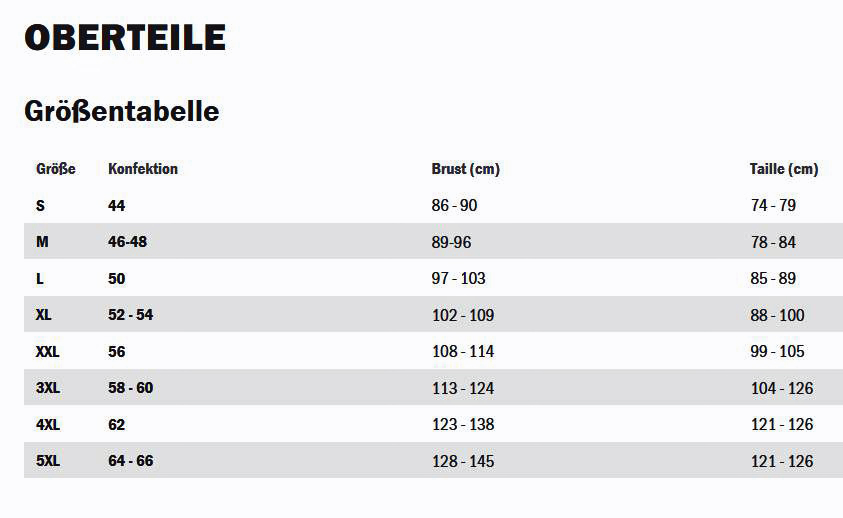Select the Brust (cm) column header

pos(466,169)
